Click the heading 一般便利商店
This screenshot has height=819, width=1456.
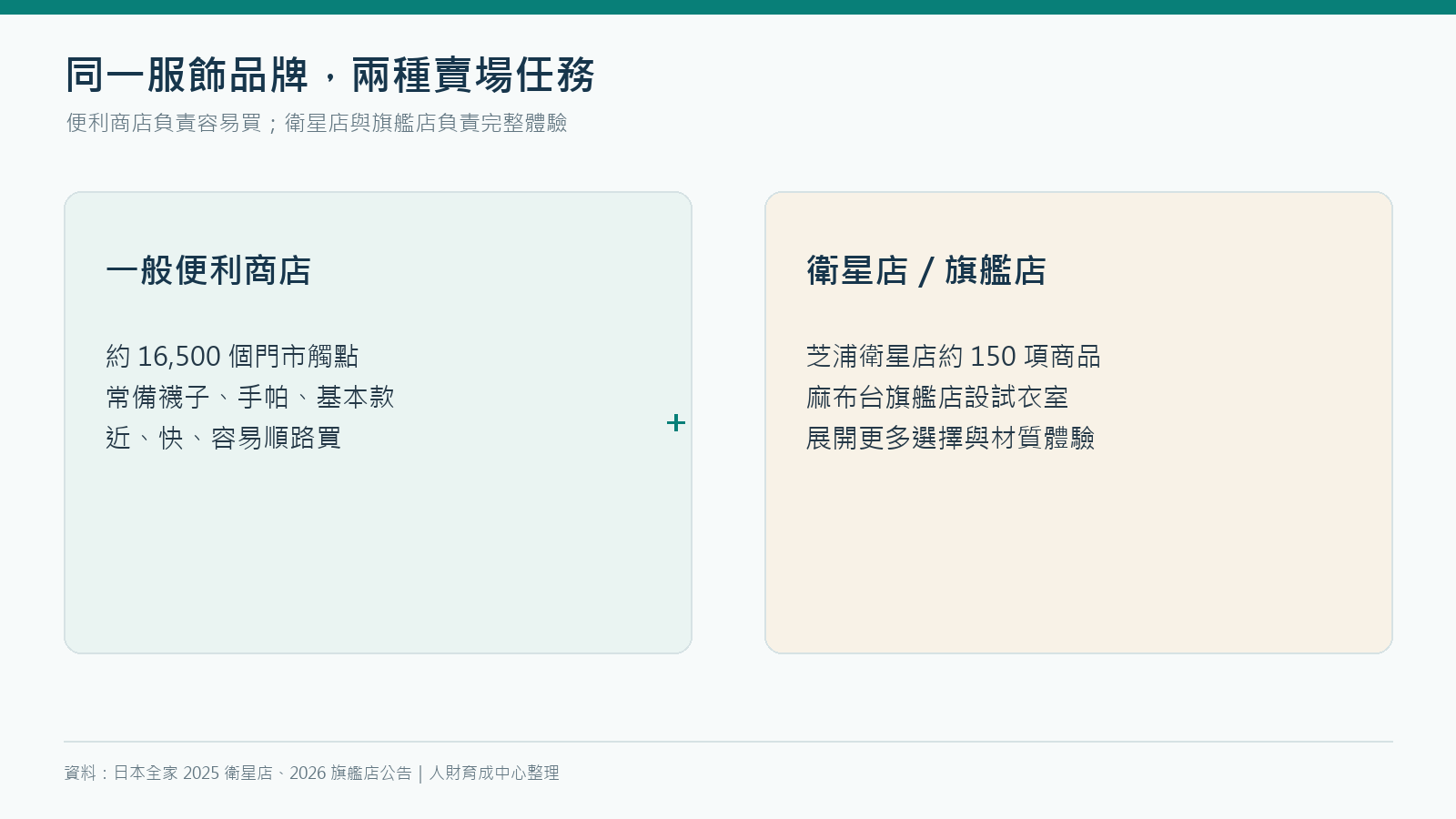tap(208, 270)
